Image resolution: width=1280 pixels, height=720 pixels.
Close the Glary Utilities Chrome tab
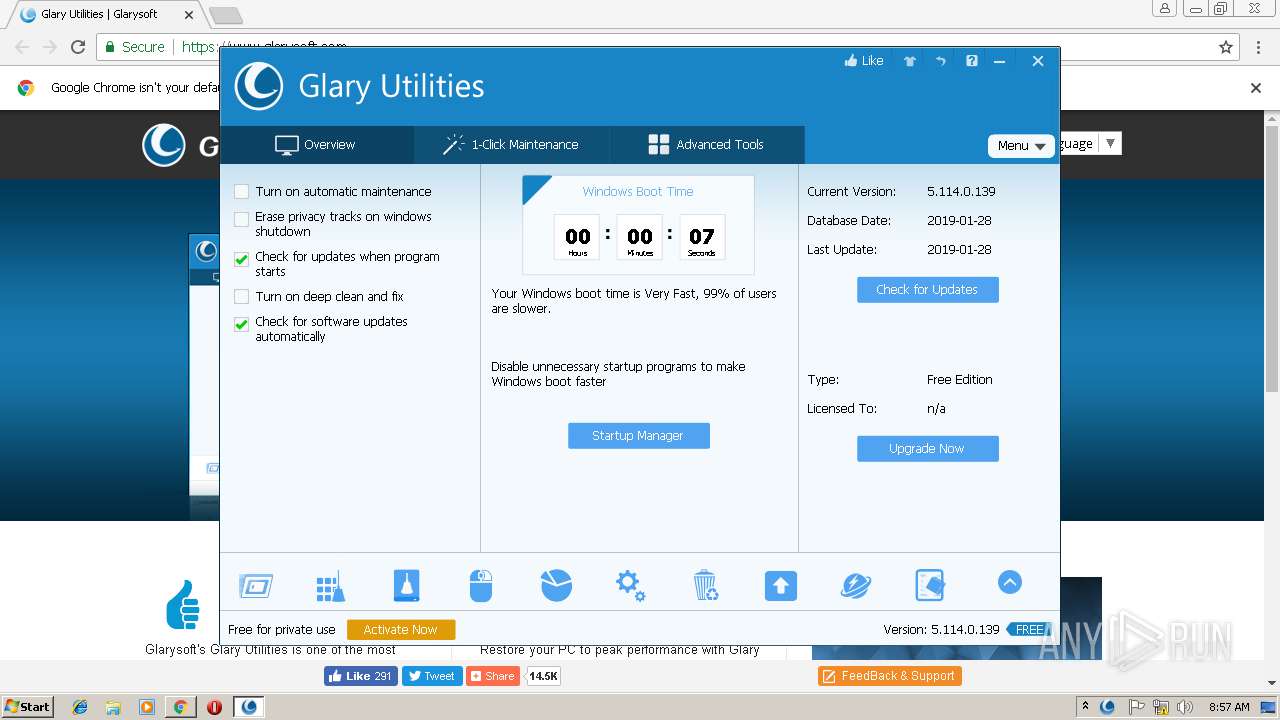(189, 15)
